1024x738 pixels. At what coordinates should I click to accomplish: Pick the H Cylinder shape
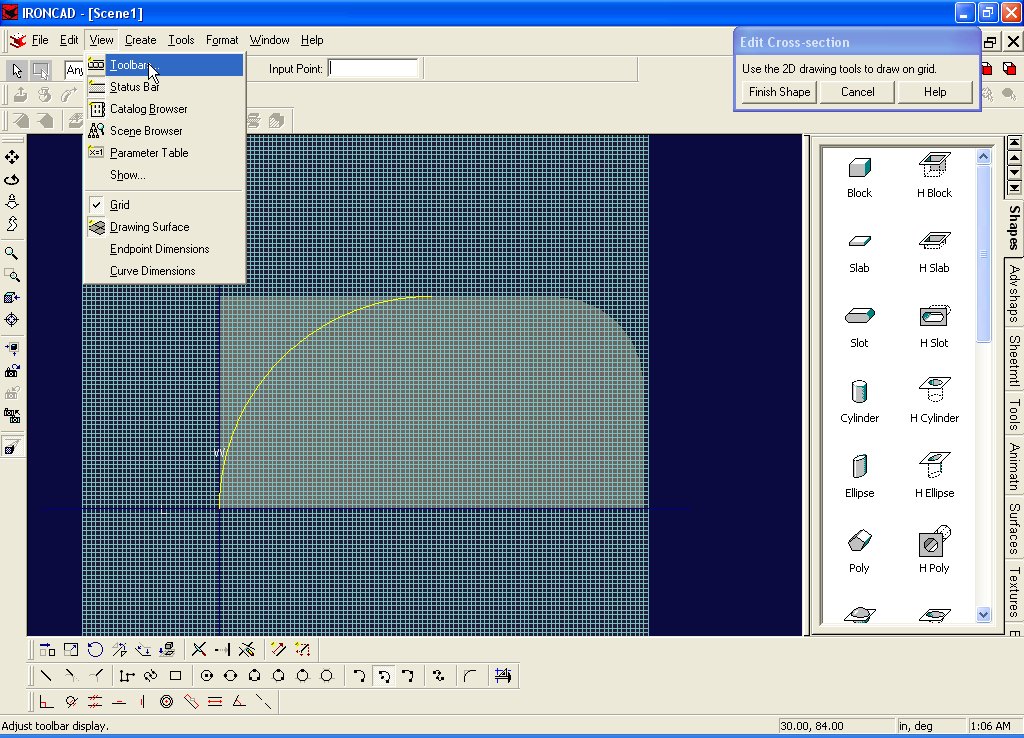pyautogui.click(x=935, y=400)
